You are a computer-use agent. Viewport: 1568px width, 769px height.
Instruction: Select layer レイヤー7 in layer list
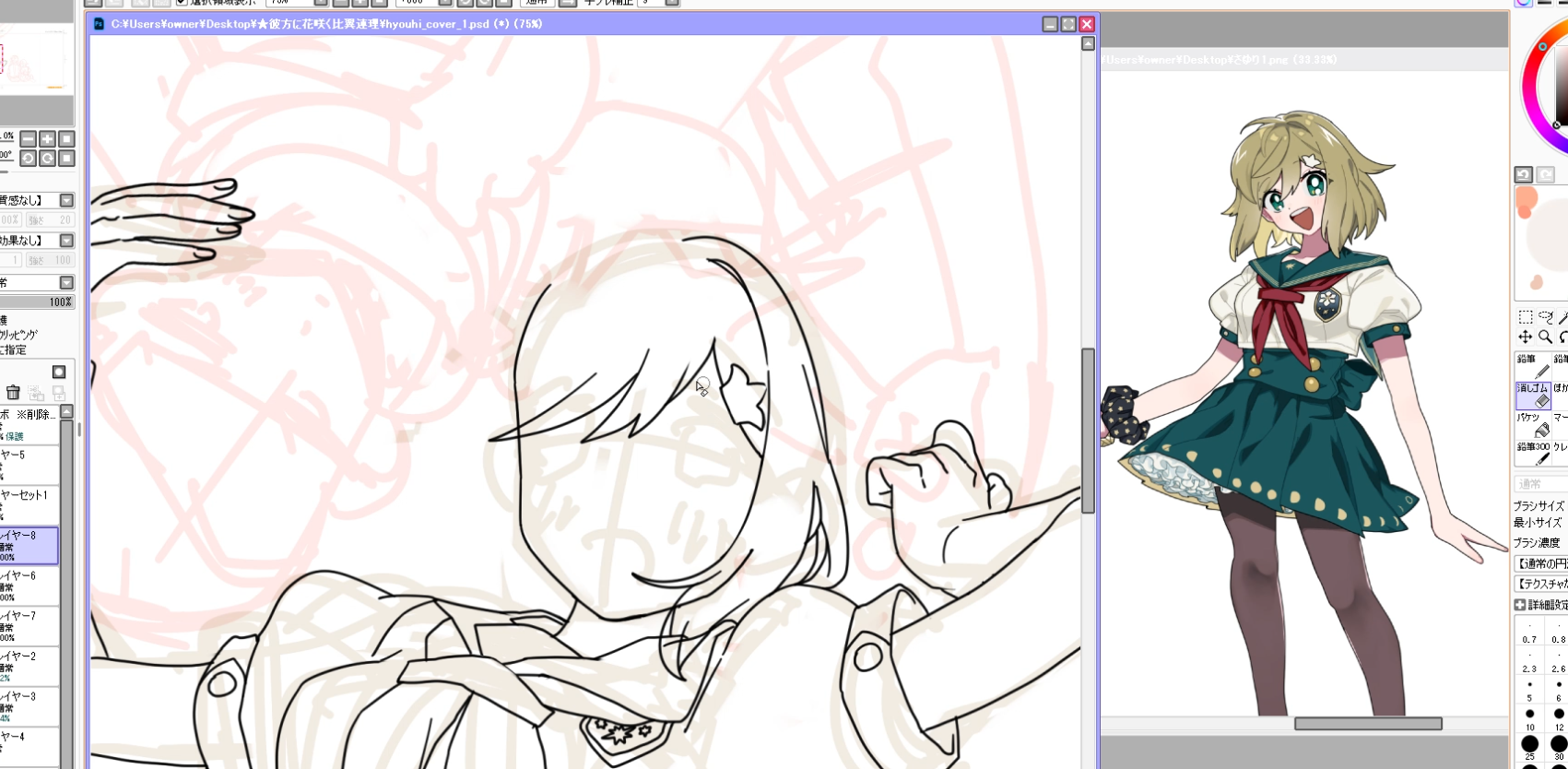pyautogui.click(x=28, y=625)
